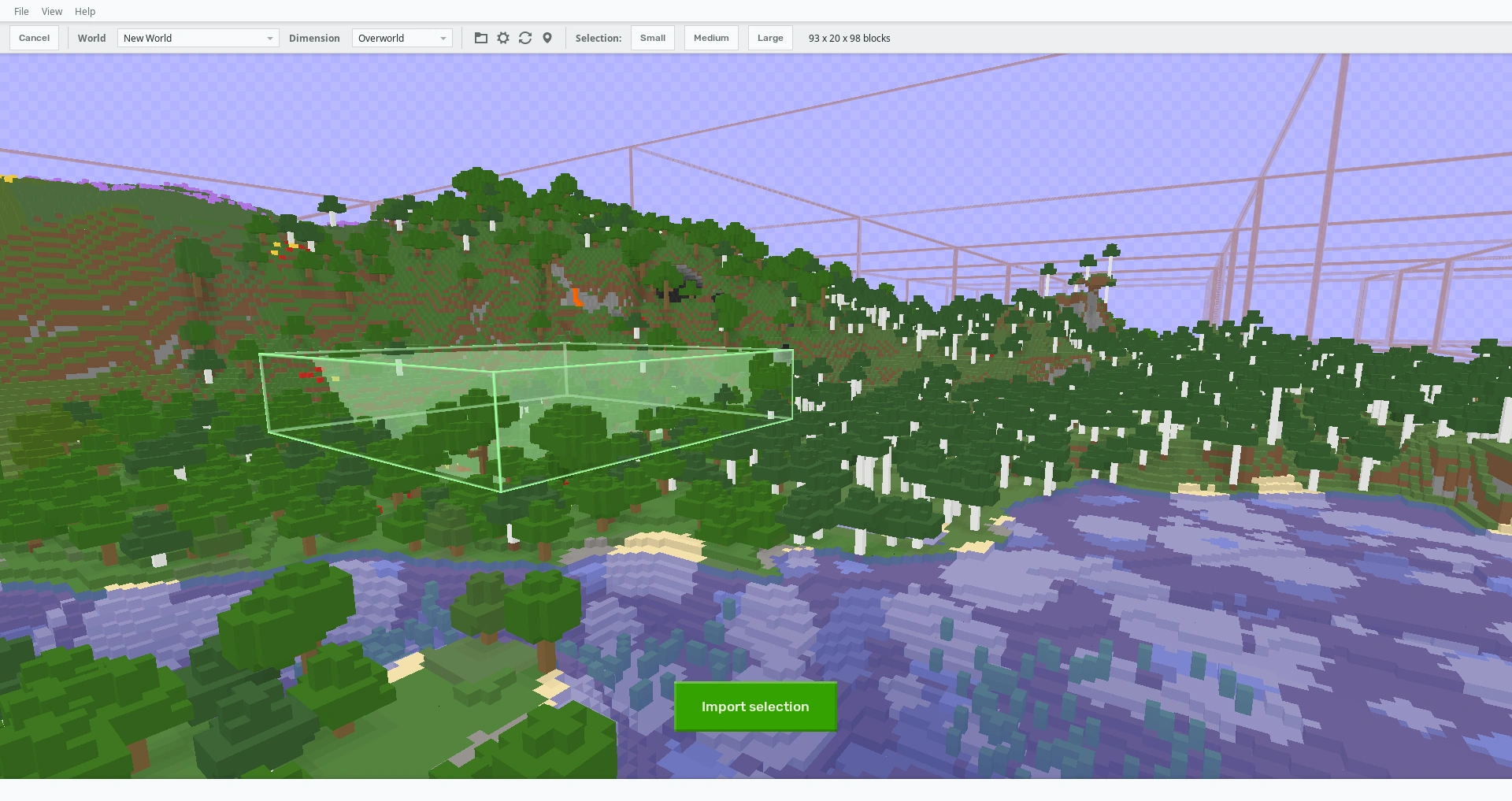Choose the Medium selection size
1512x801 pixels.
coord(711,38)
